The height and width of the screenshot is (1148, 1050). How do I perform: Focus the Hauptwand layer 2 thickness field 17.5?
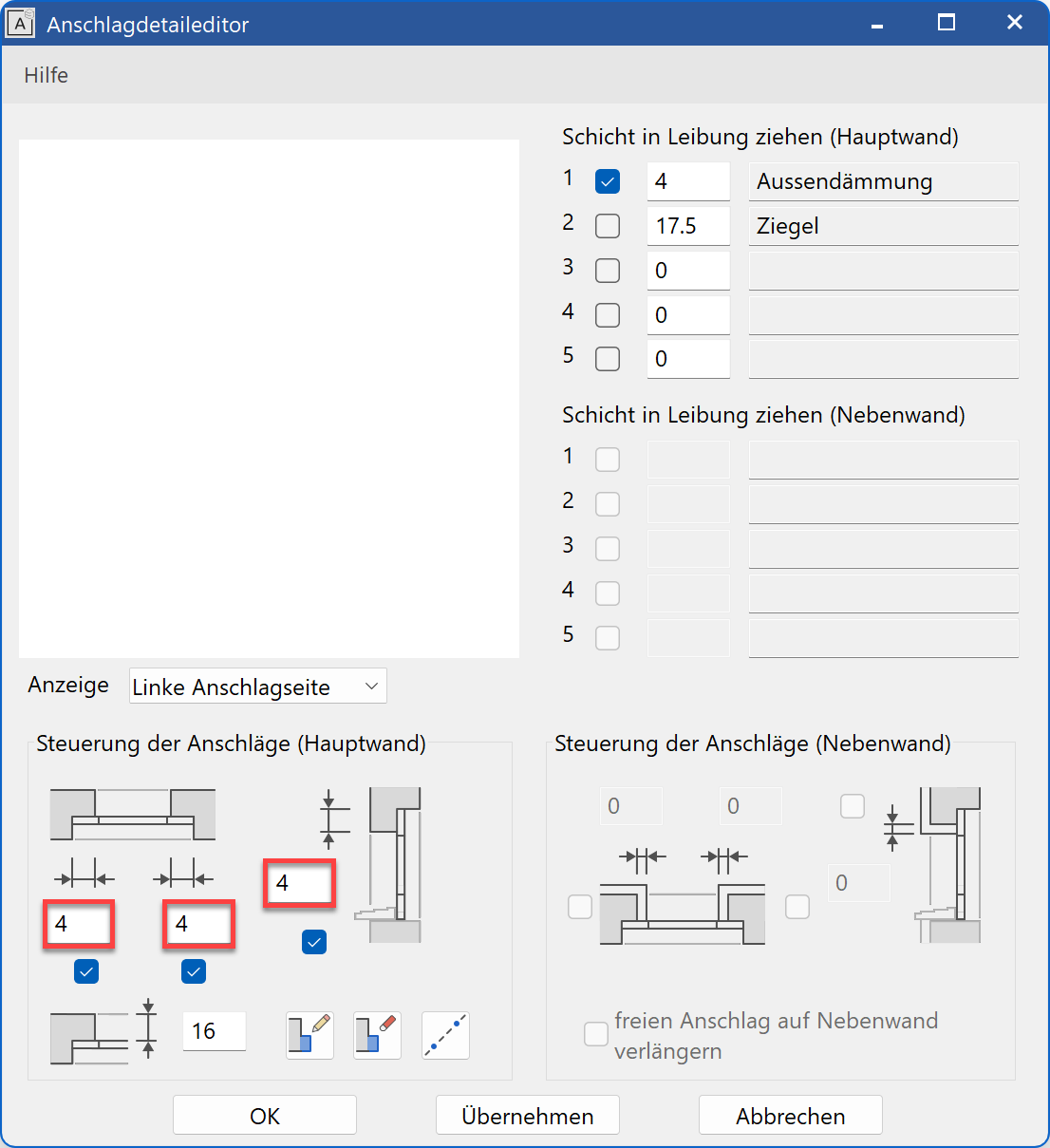click(687, 226)
